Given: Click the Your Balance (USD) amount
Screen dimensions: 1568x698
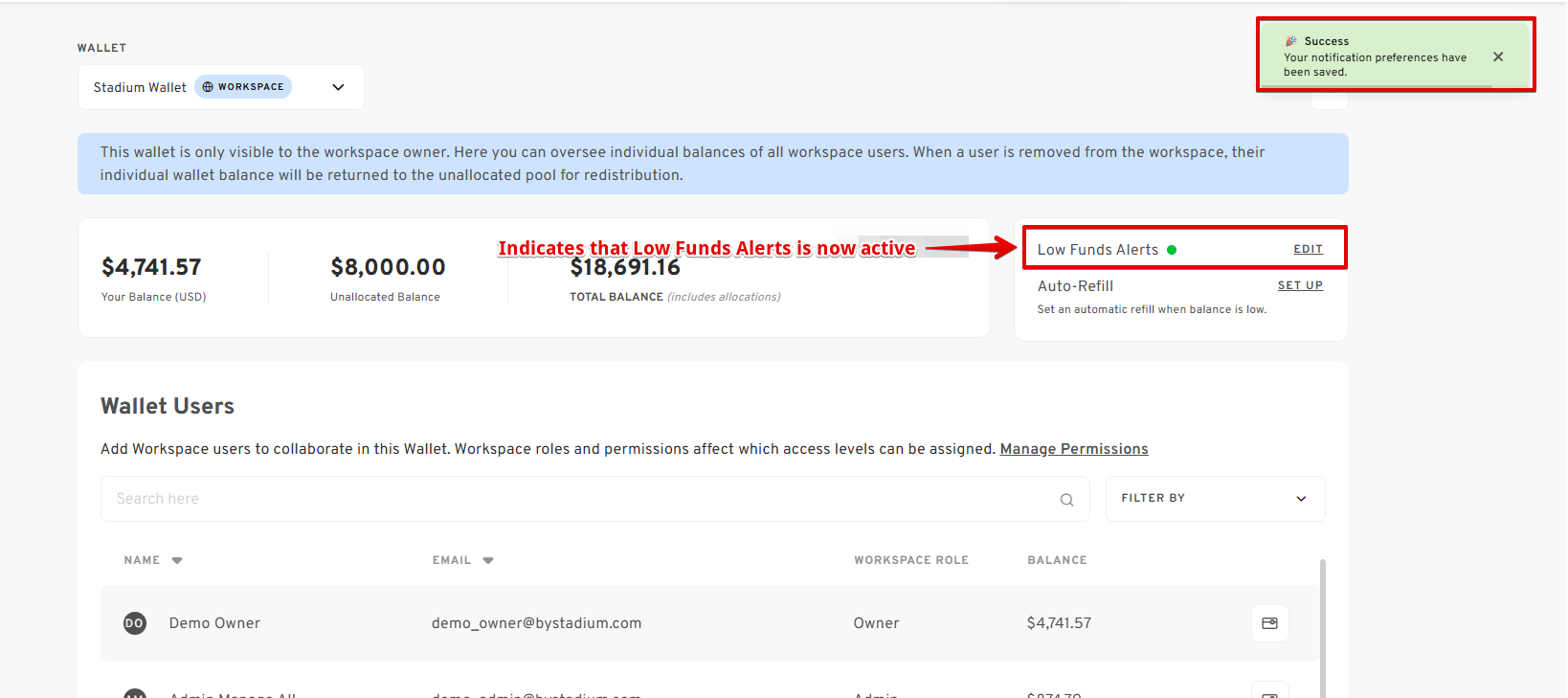Looking at the screenshot, I should click(x=151, y=267).
